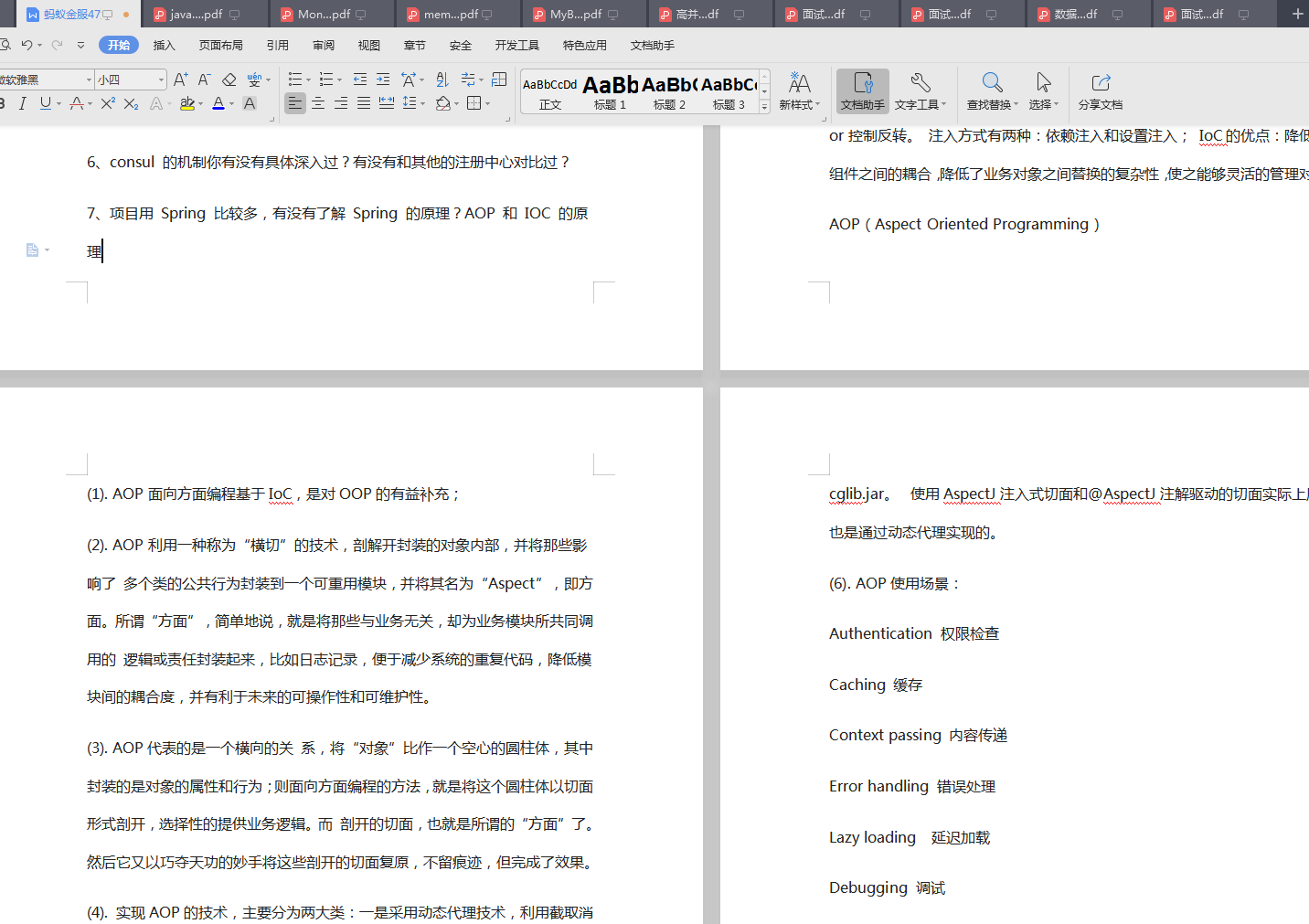Apply the 标题 3 style

tap(729, 92)
